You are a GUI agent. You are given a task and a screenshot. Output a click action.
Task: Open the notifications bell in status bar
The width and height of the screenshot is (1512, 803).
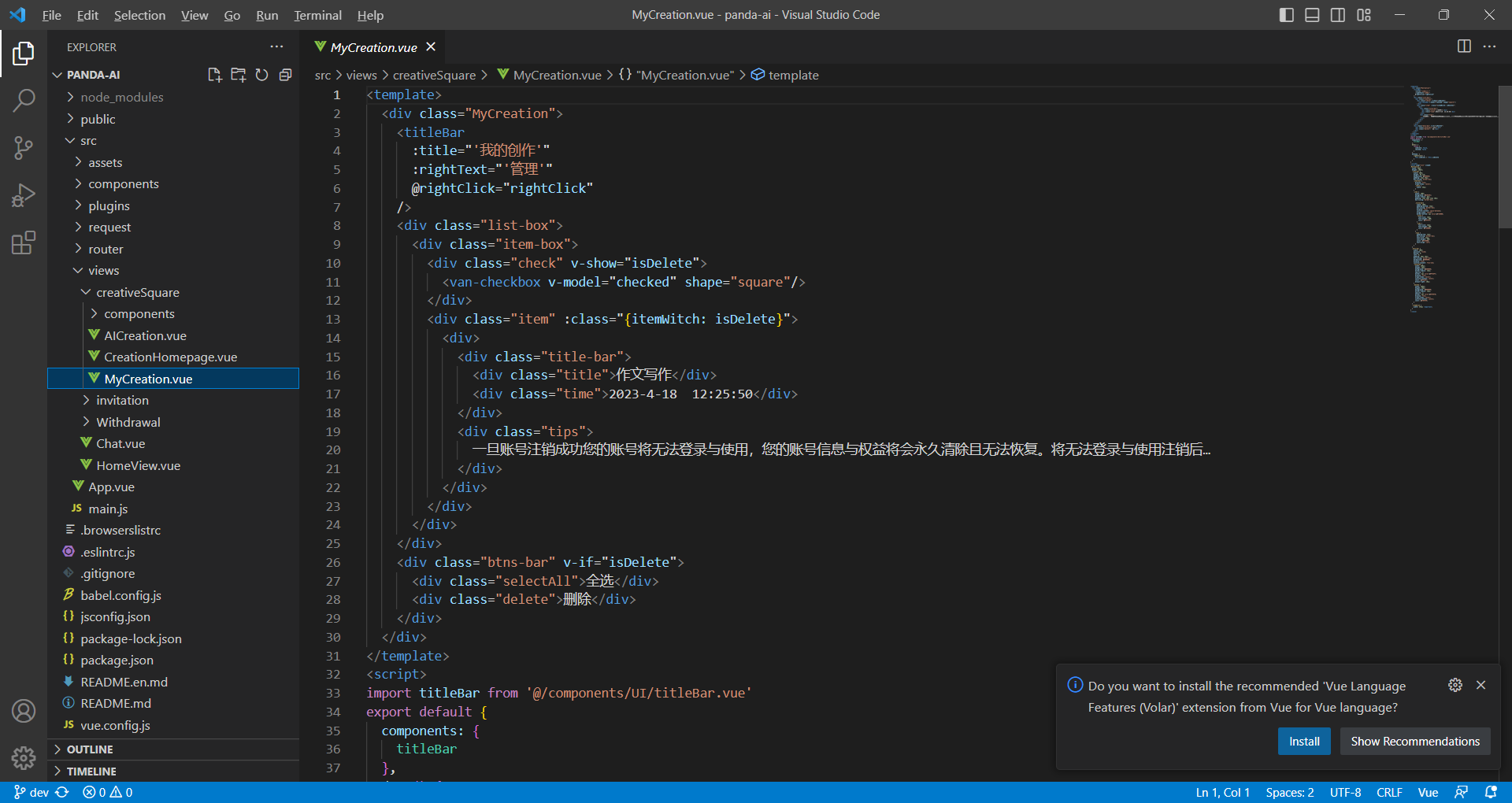pos(1491,792)
